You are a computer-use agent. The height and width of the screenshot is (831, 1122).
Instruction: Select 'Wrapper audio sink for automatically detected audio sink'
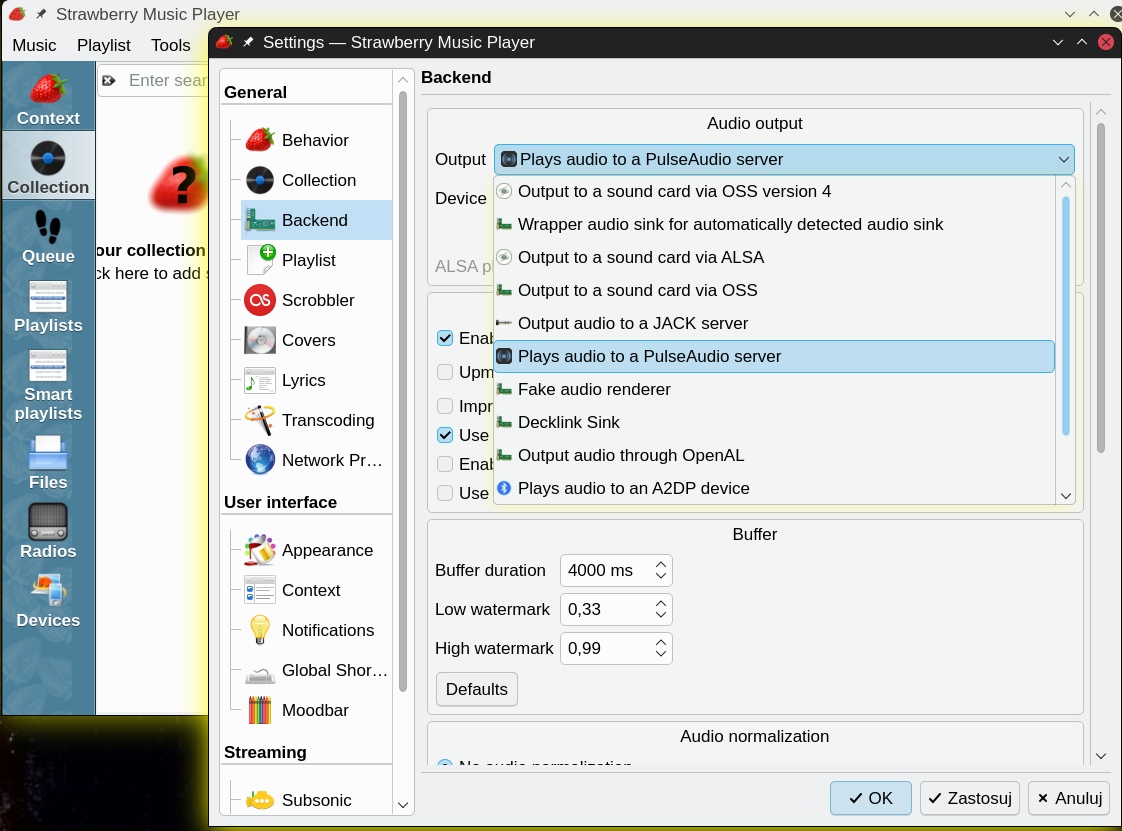[774, 225]
